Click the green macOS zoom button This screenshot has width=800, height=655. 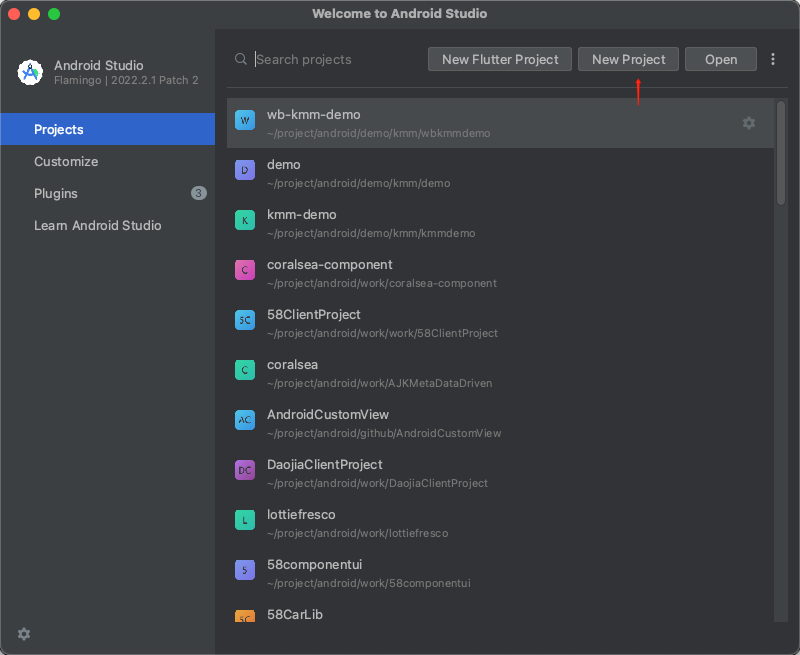(54, 14)
